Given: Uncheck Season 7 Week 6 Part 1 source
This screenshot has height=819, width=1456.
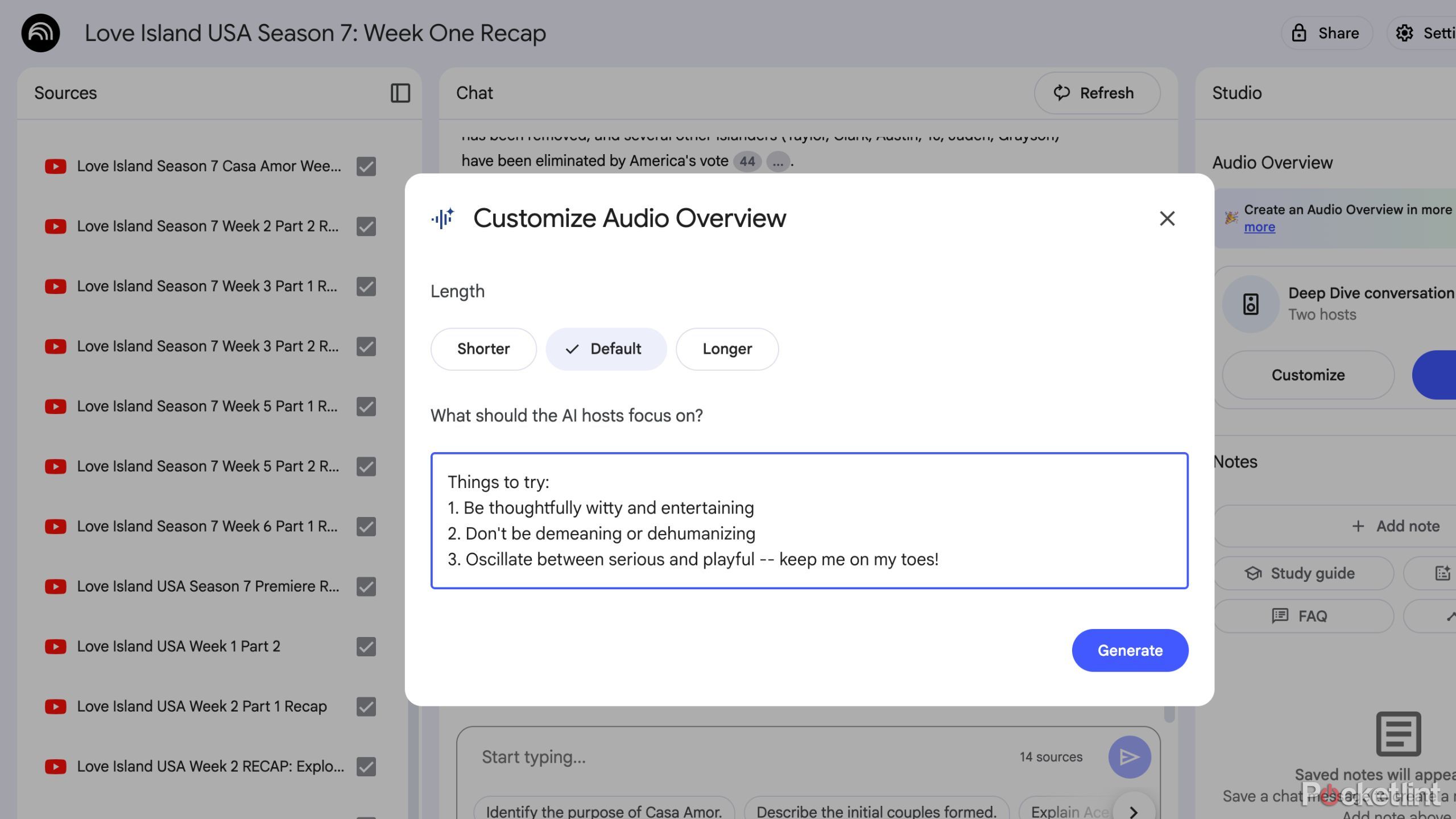Looking at the screenshot, I should click(366, 527).
